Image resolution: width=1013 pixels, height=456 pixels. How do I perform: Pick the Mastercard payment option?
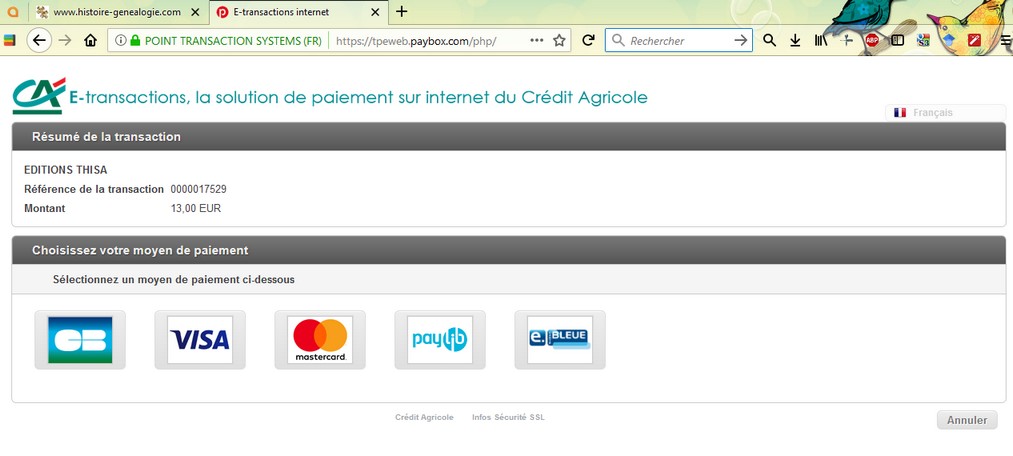pyautogui.click(x=320, y=340)
